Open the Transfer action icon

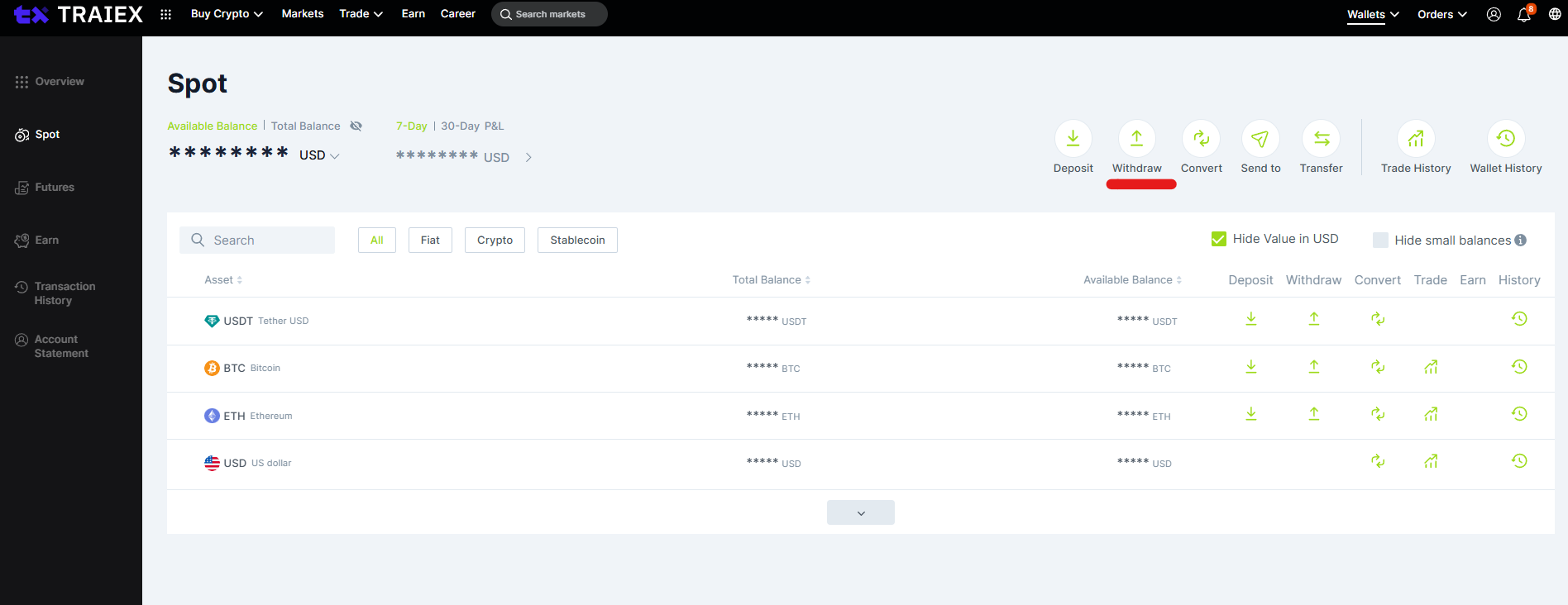click(x=1322, y=138)
